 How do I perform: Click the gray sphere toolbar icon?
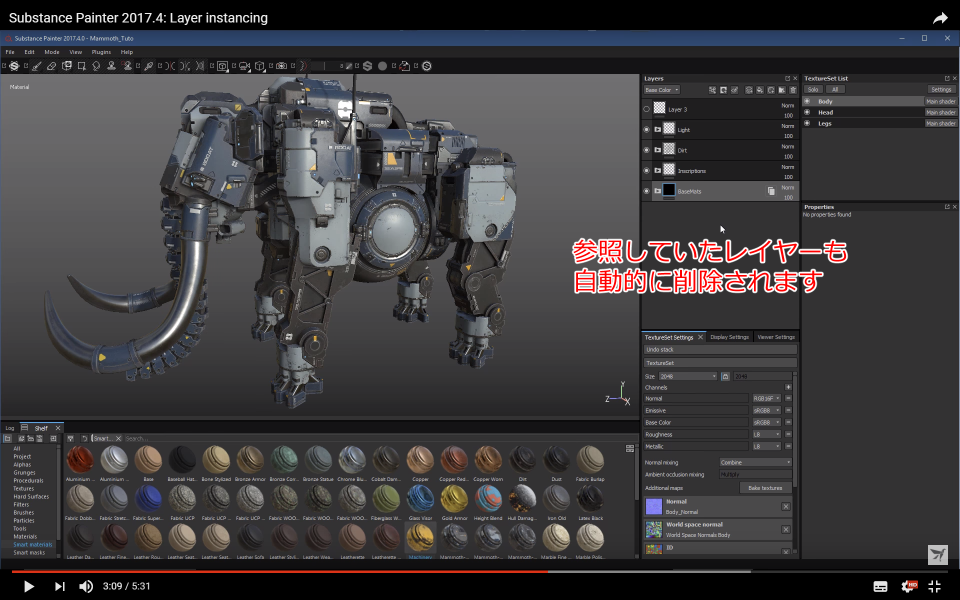point(383,66)
